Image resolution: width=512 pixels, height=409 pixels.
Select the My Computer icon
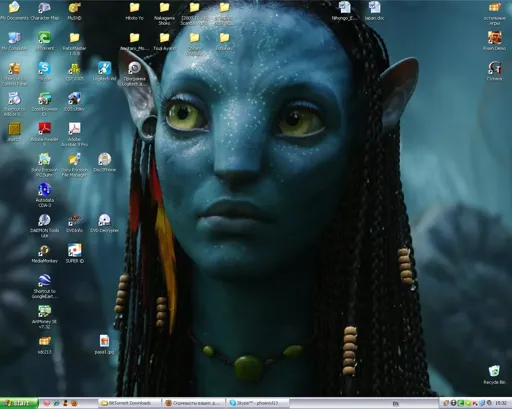click(x=14, y=41)
